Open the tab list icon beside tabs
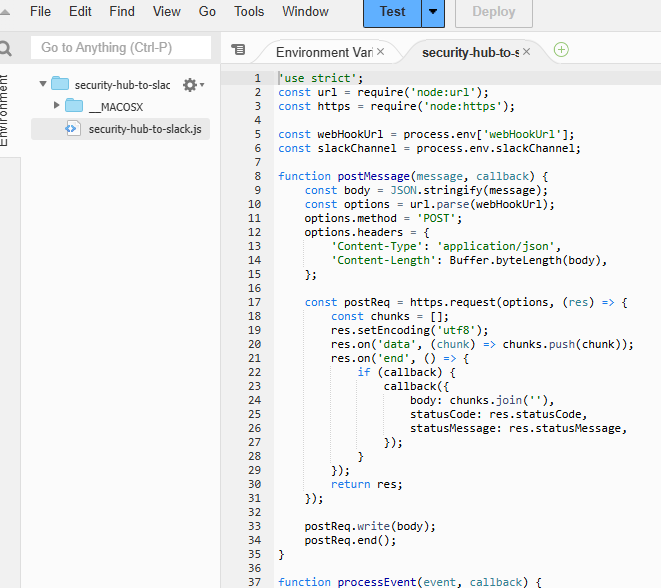The height and width of the screenshot is (588, 661). pyautogui.click(x=238, y=50)
